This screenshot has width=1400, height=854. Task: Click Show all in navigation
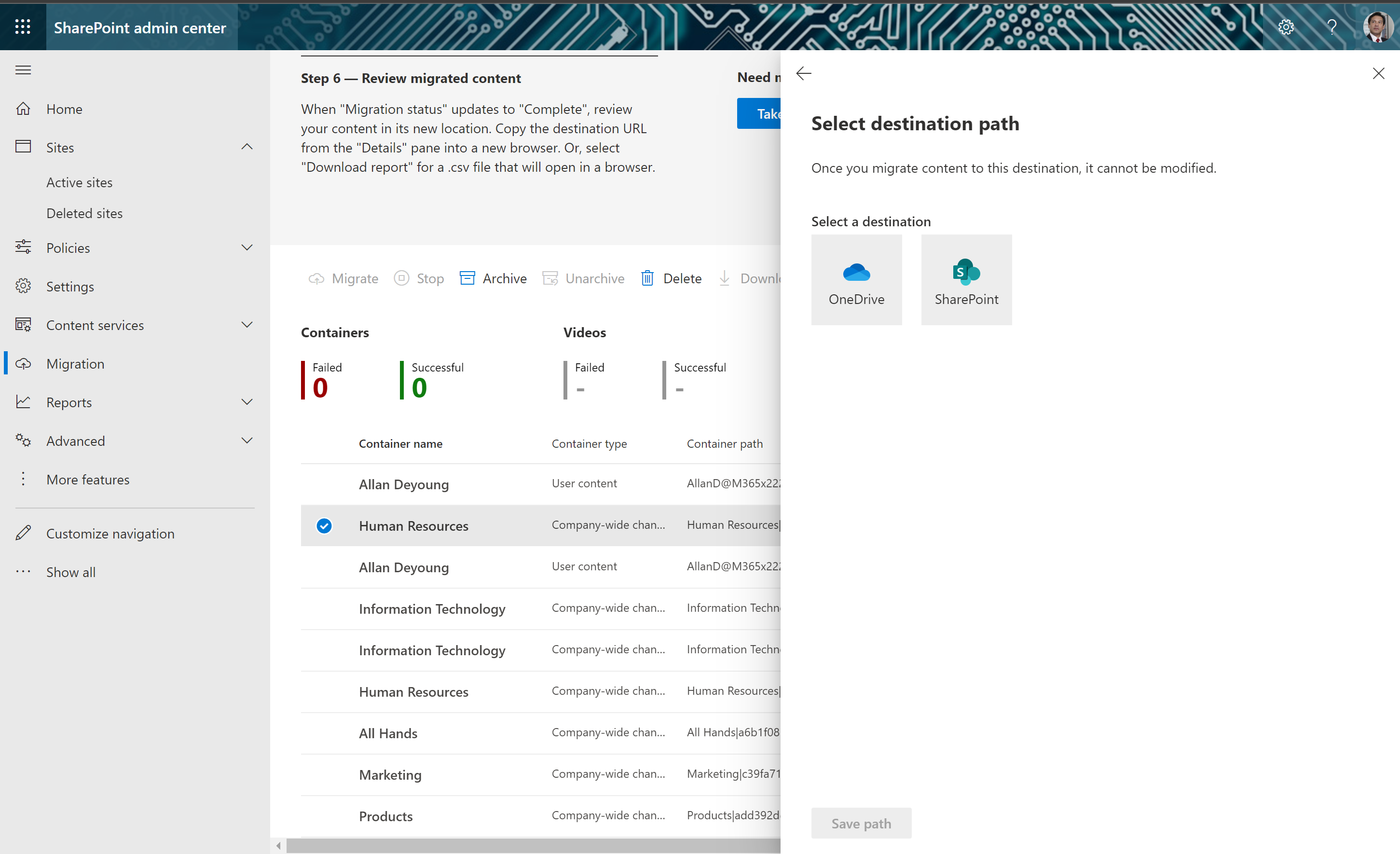71,572
